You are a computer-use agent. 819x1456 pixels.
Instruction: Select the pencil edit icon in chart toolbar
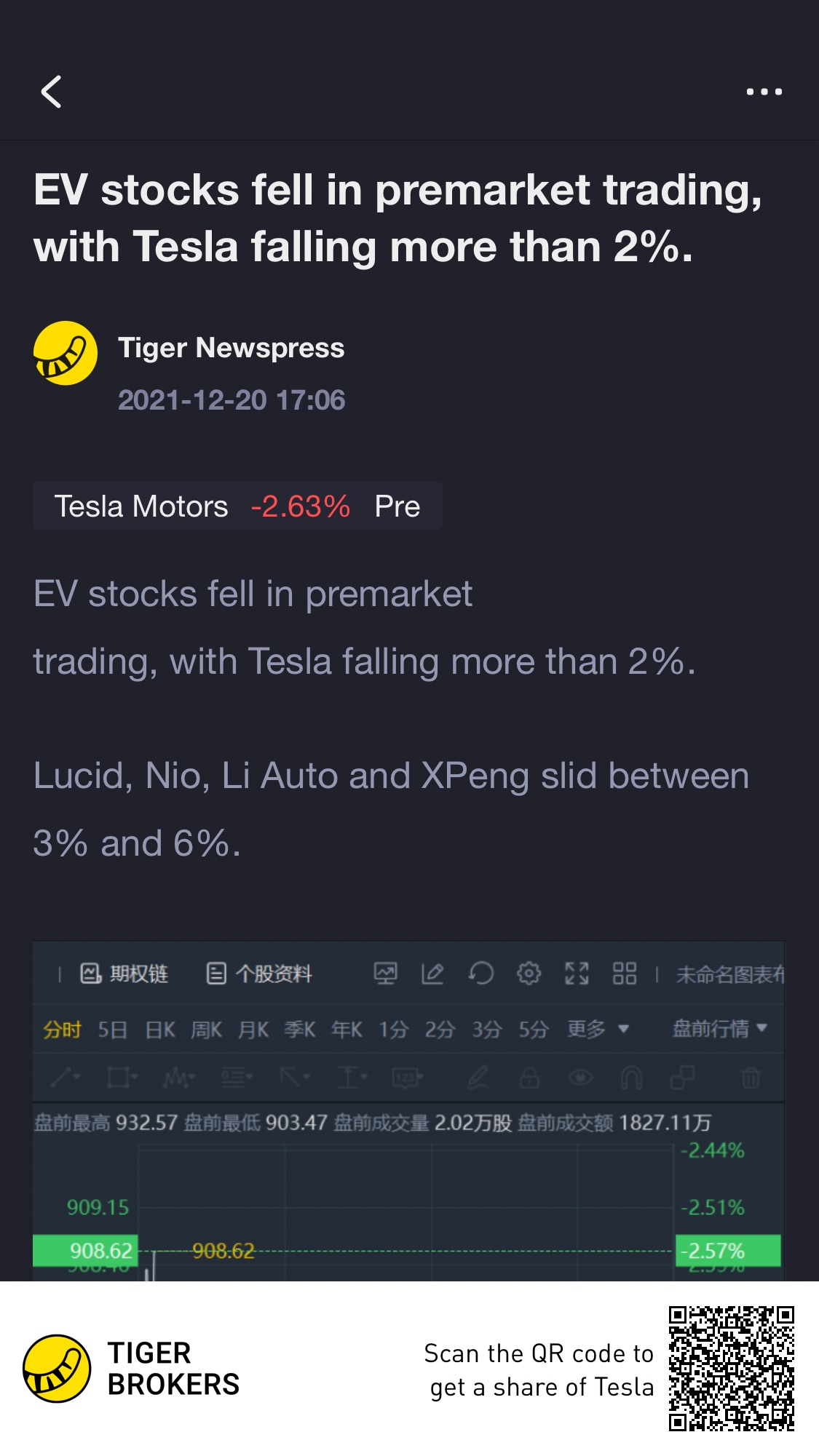(x=432, y=973)
